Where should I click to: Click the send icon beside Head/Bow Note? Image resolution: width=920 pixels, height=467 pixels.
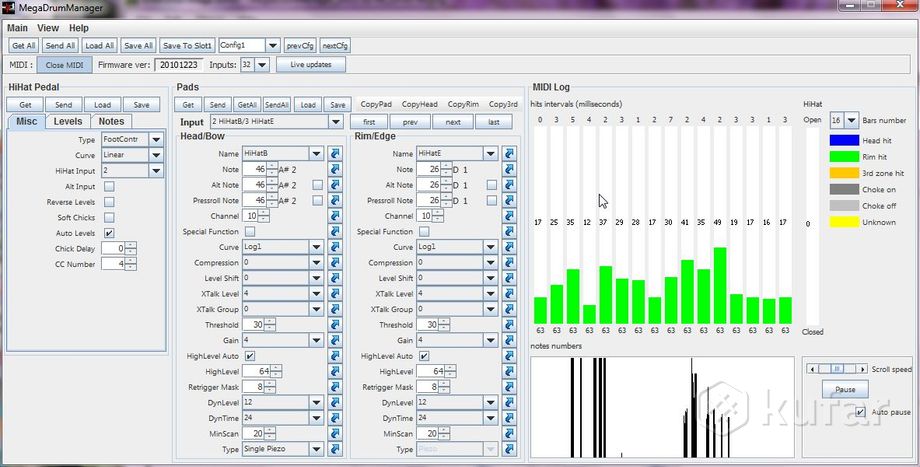click(335, 169)
